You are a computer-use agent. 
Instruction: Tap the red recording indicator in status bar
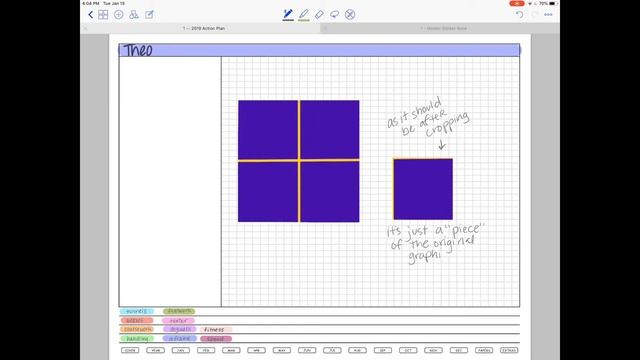click(x=517, y=3)
